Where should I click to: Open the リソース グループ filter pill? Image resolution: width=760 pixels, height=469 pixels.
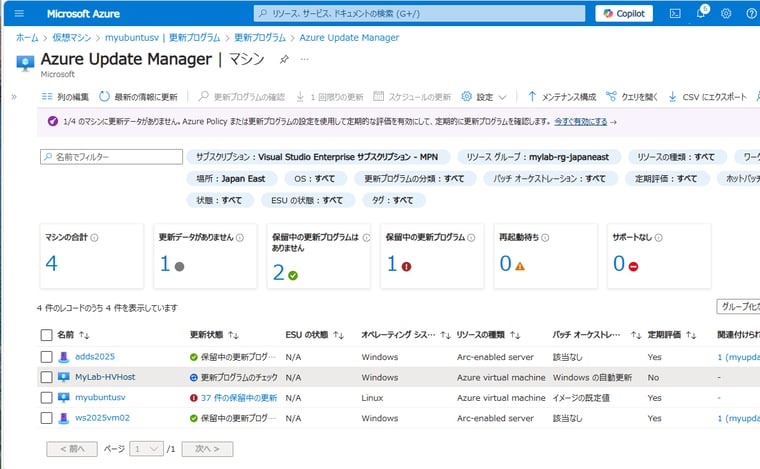tap(538, 156)
